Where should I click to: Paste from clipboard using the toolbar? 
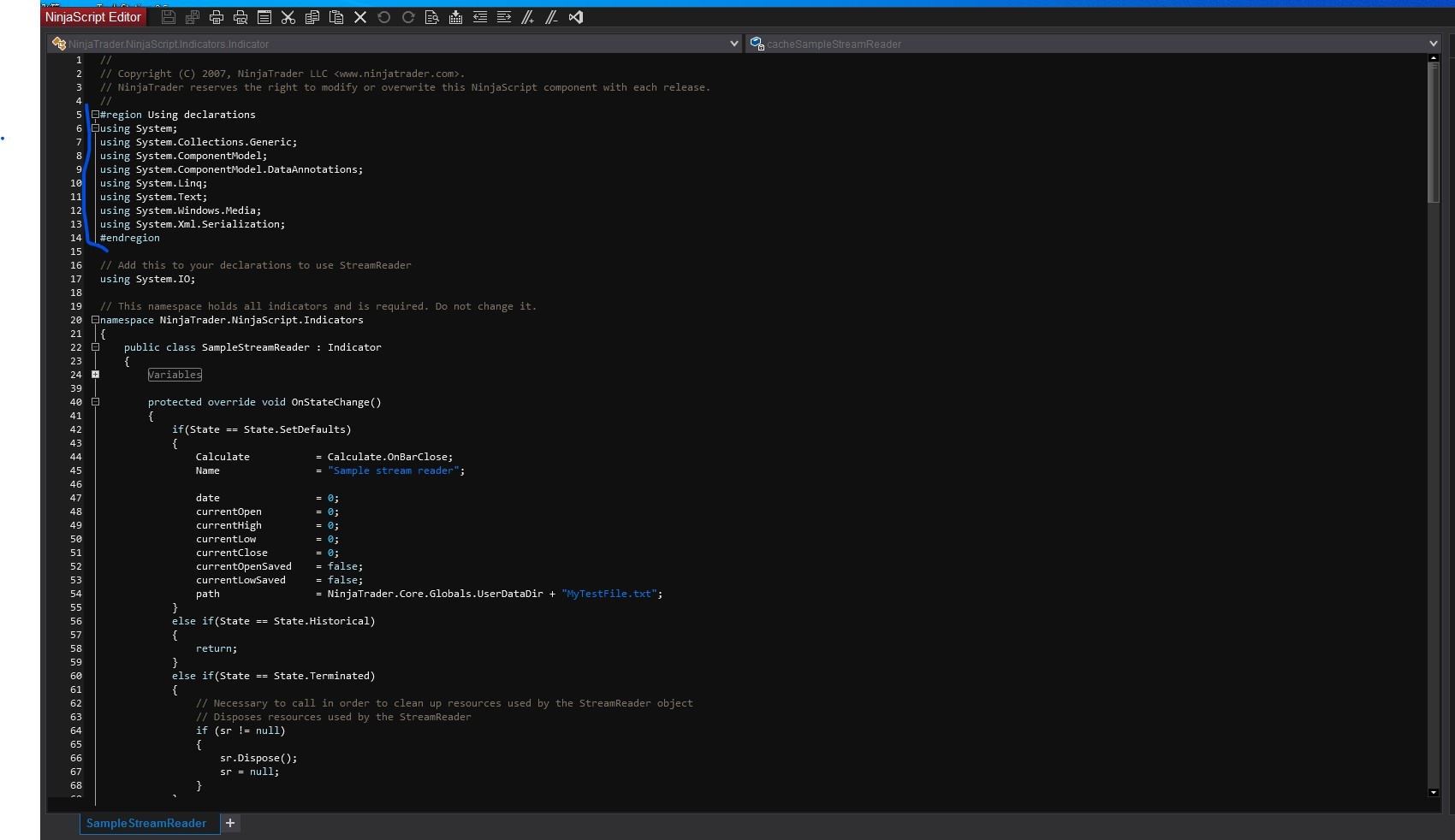pos(336,17)
